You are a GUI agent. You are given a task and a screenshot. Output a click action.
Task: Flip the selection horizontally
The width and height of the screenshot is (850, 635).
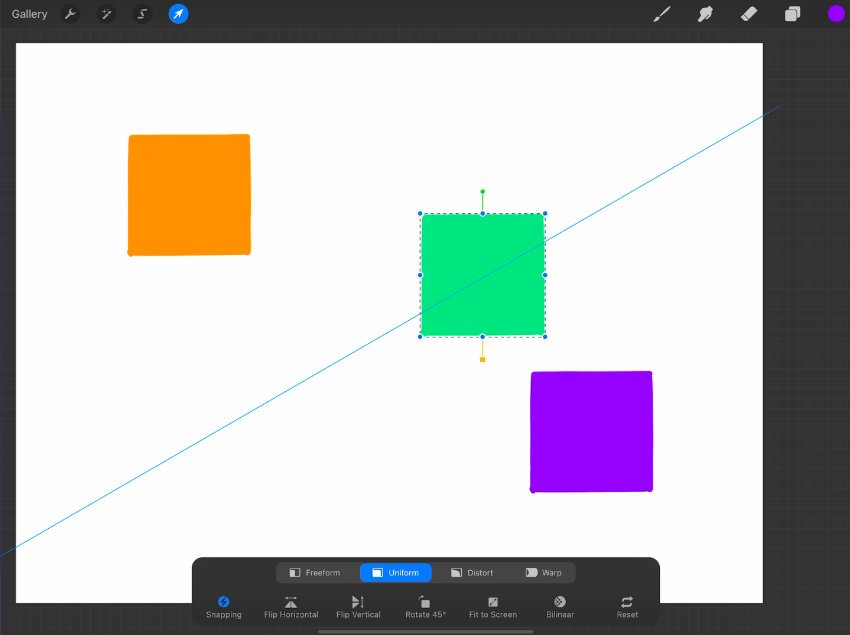(291, 607)
